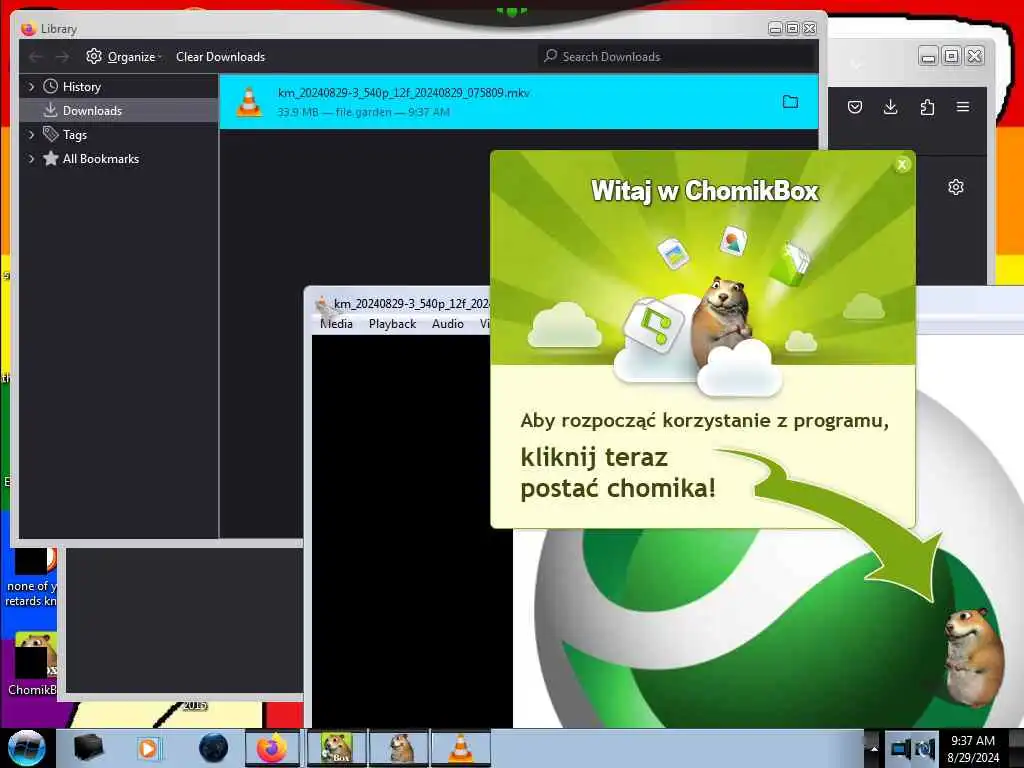This screenshot has height=768, width=1024.
Task: Click the network tray icon
Action: click(x=900, y=748)
